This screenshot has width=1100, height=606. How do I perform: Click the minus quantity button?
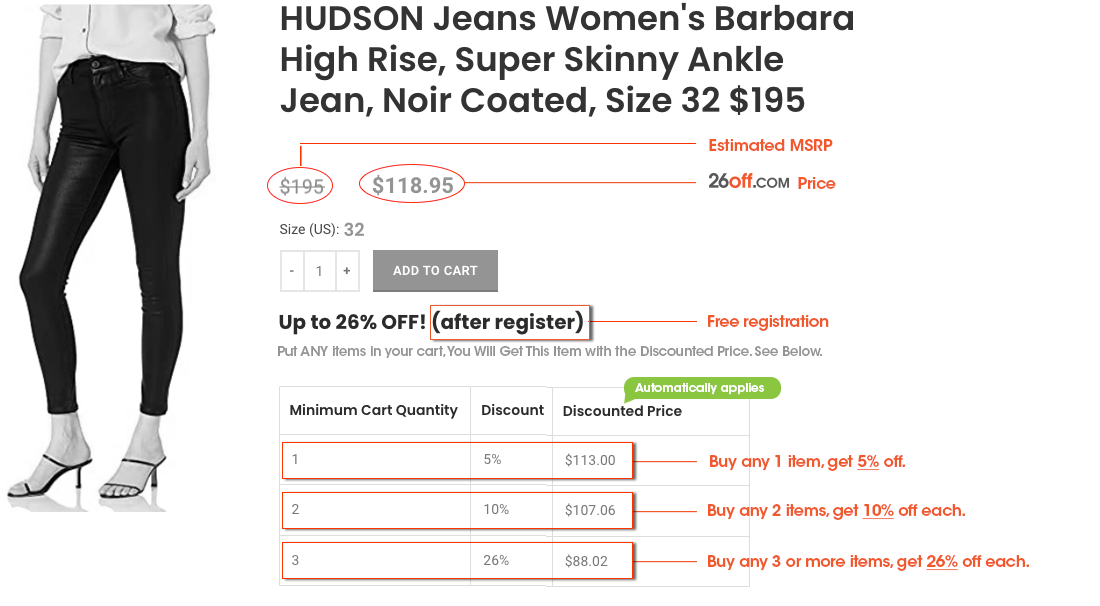coord(292,271)
